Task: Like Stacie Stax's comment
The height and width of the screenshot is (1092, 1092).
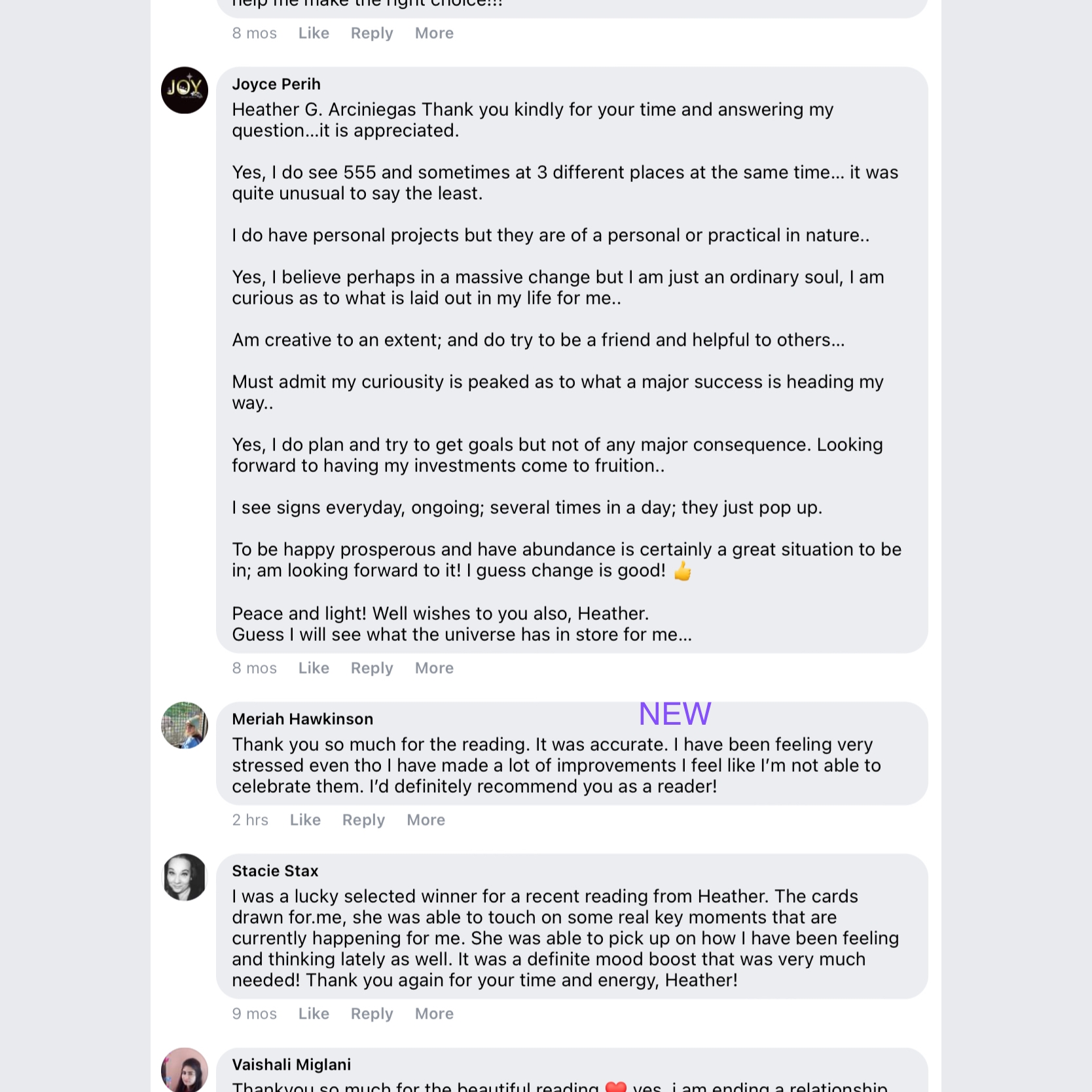Action: coord(314,1013)
